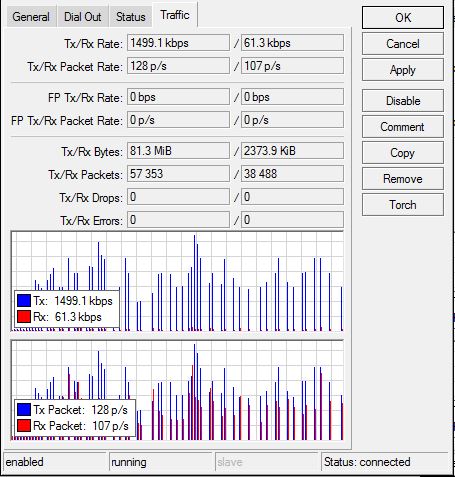Select the Tx Rate field showing 1499.1 kbps
455x477 pixels.
coord(178,43)
